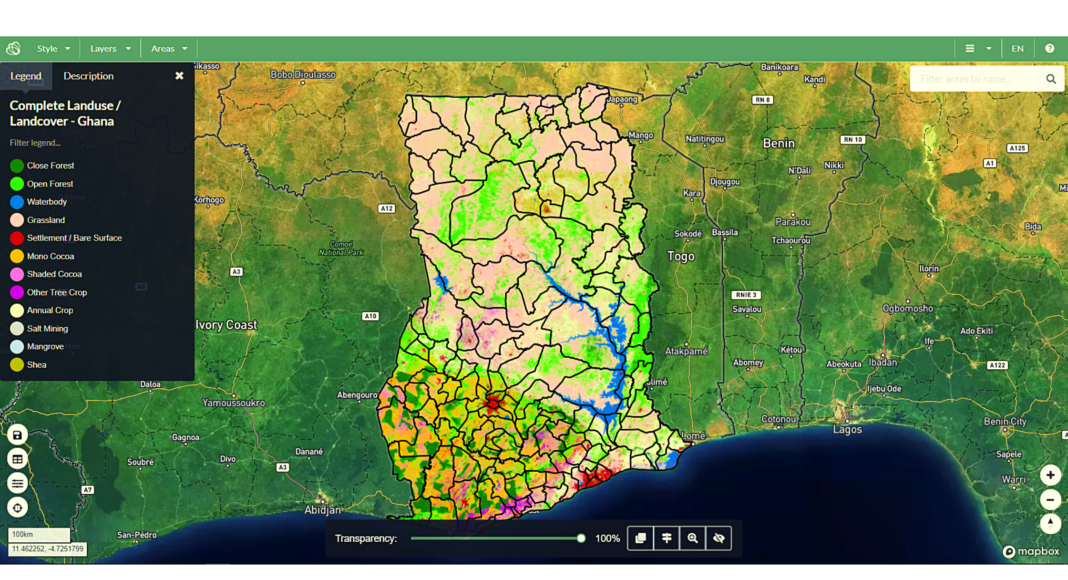1068x580 pixels.
Task: Zoom out with the minus button
Action: coord(1050,500)
